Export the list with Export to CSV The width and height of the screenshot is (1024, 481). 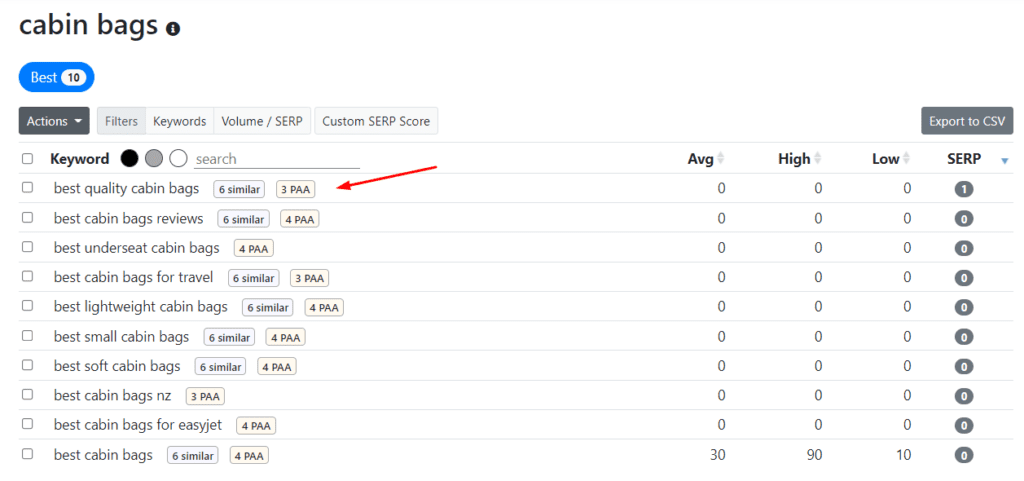click(x=966, y=121)
